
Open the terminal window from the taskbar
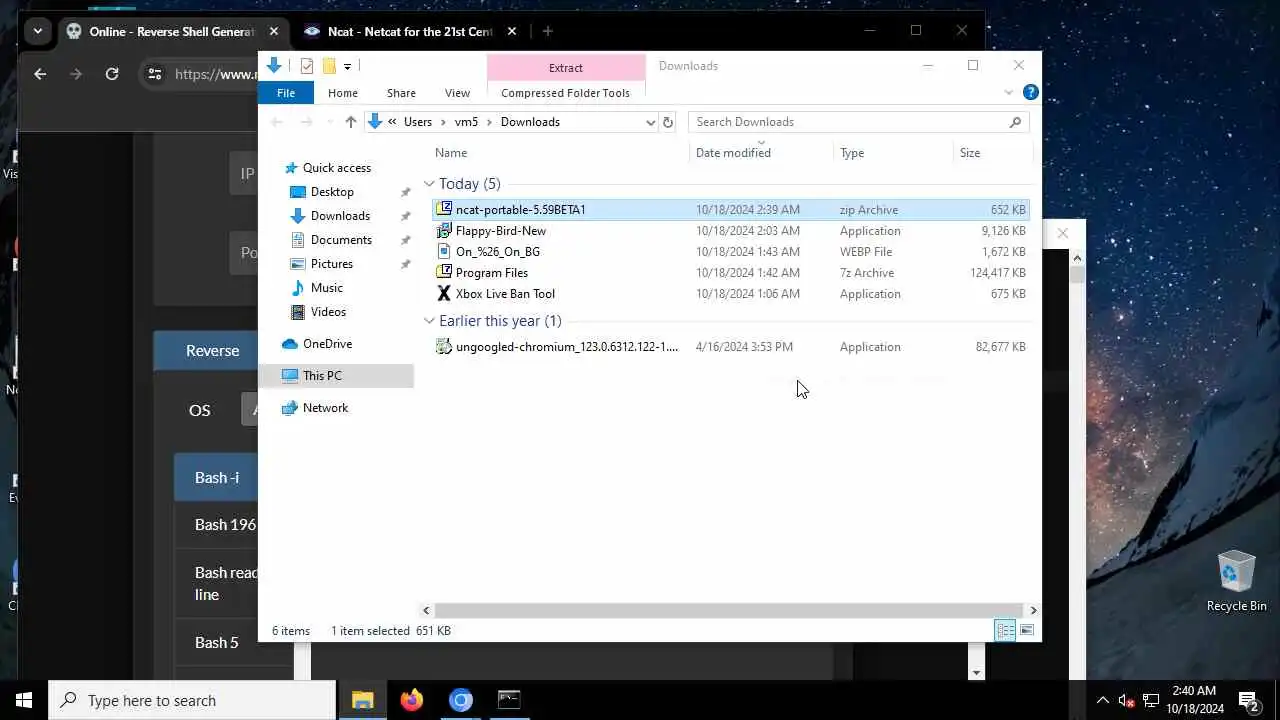coord(509,700)
